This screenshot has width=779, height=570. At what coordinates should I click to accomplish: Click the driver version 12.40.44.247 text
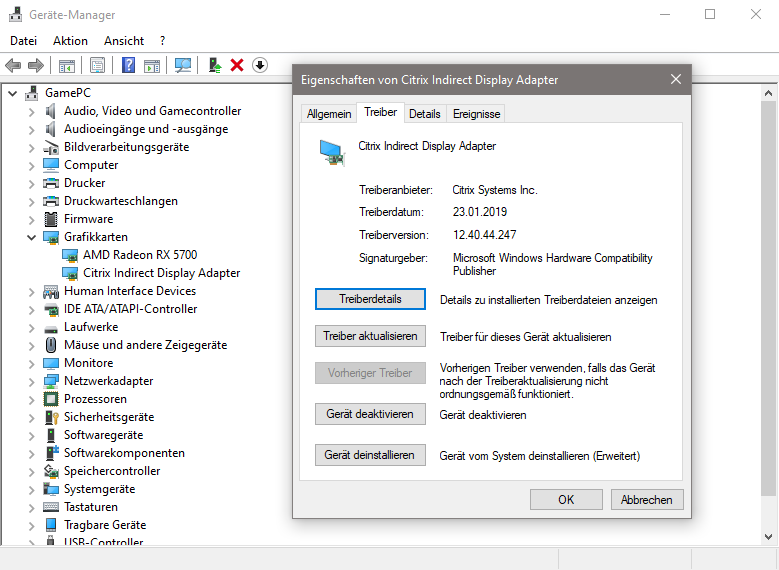(x=484, y=235)
